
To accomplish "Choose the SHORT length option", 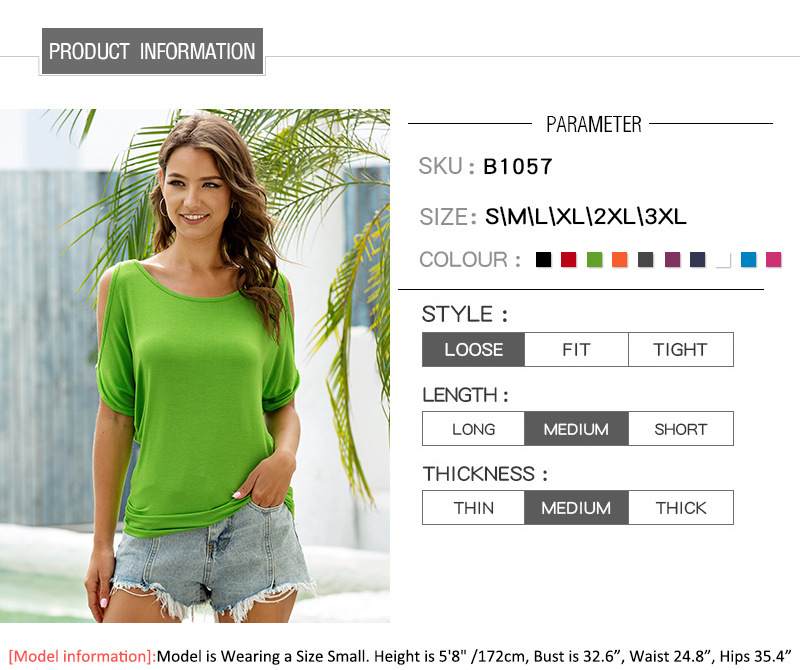I will (x=681, y=429).
